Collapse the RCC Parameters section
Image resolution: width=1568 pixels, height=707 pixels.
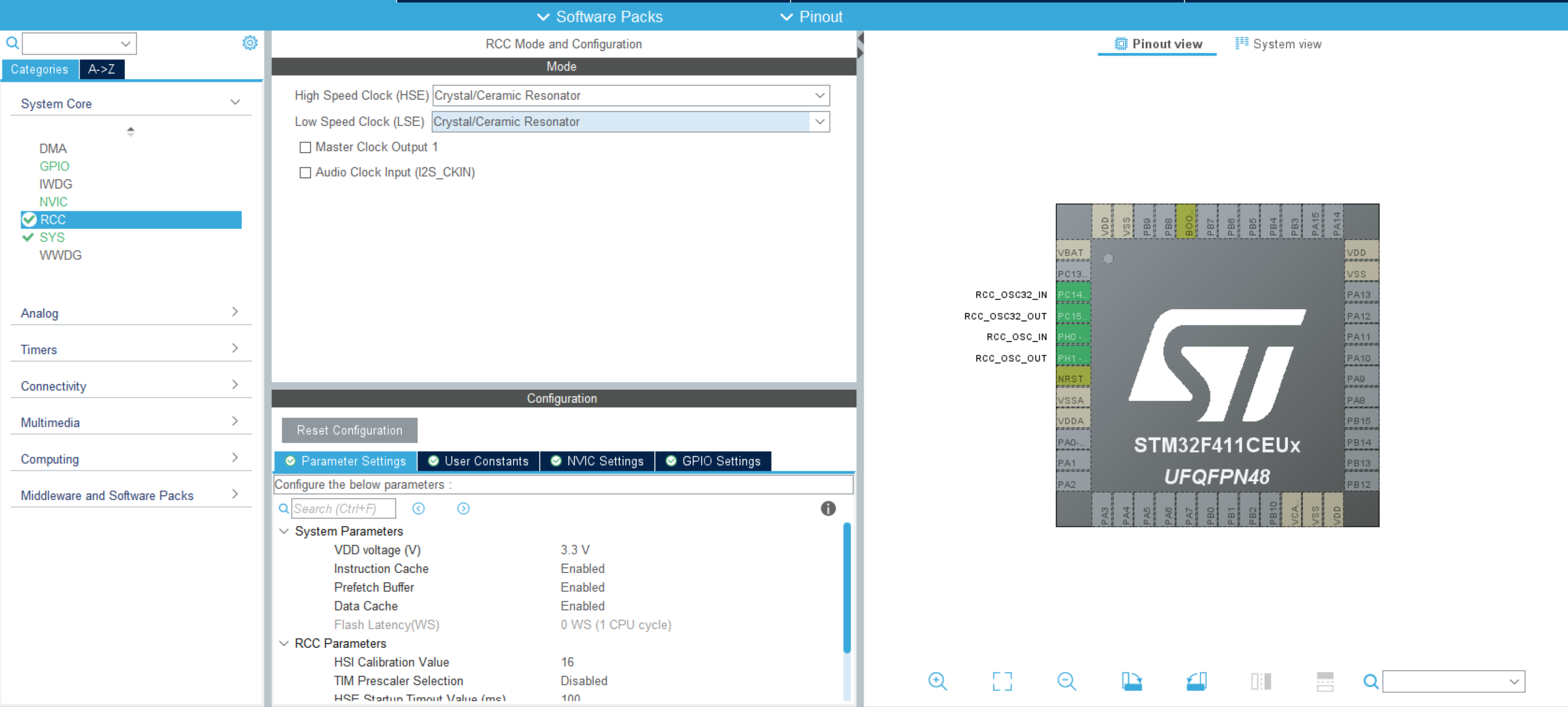coord(284,643)
